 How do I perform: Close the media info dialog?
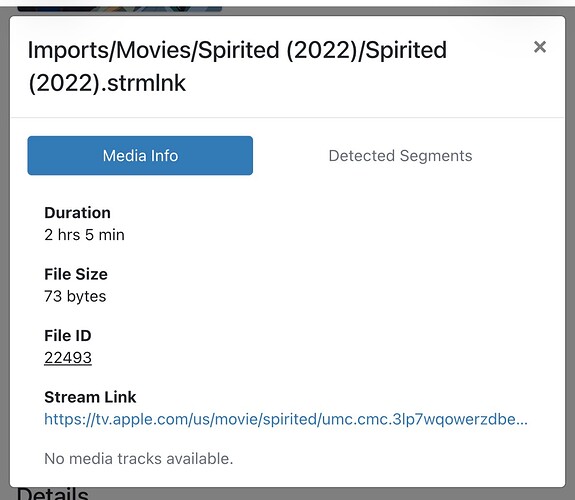[x=540, y=47]
